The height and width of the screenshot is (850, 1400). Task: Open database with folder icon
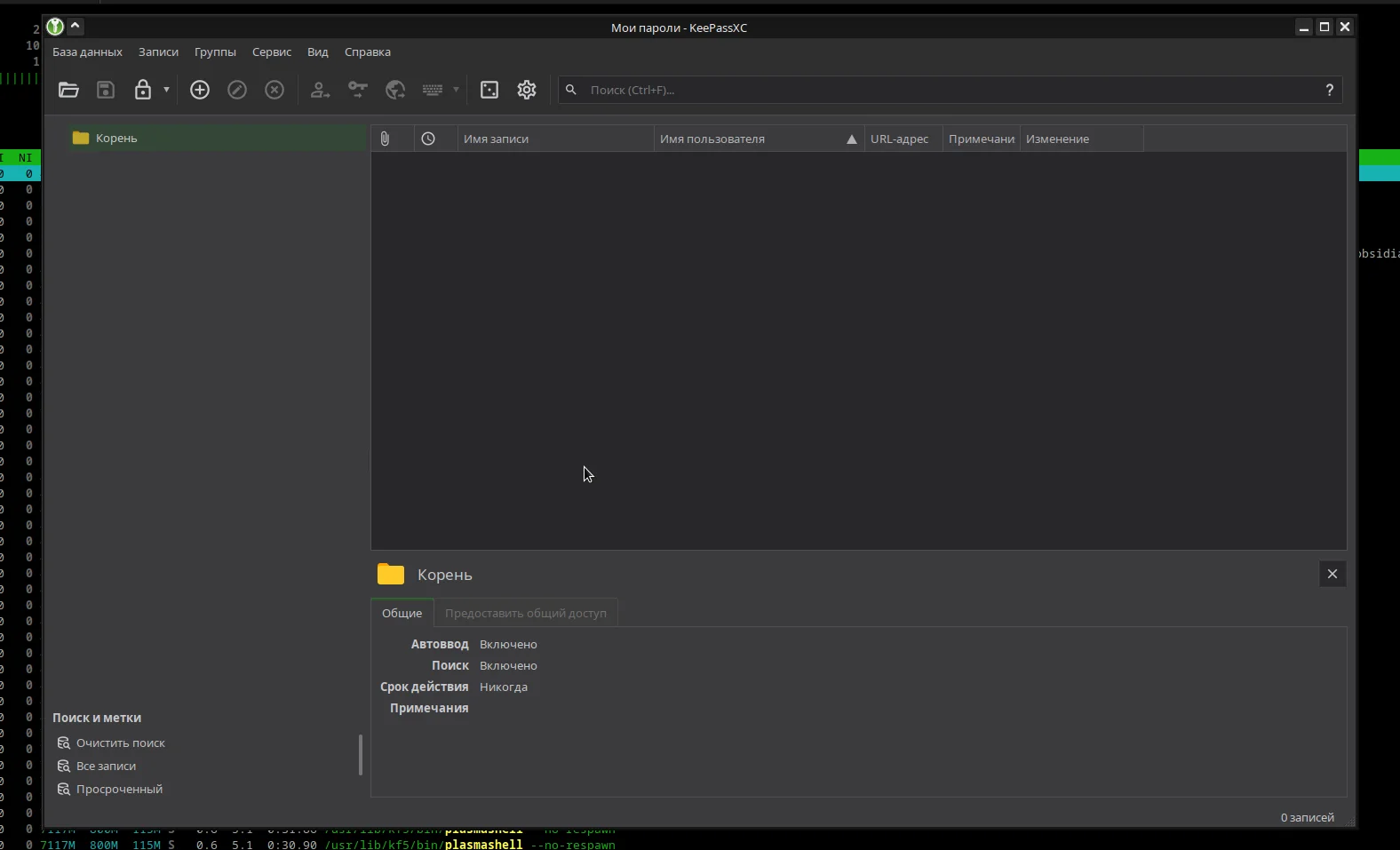[68, 90]
